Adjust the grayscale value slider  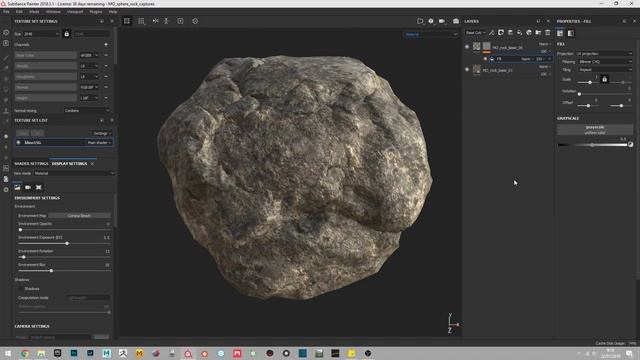point(592,144)
